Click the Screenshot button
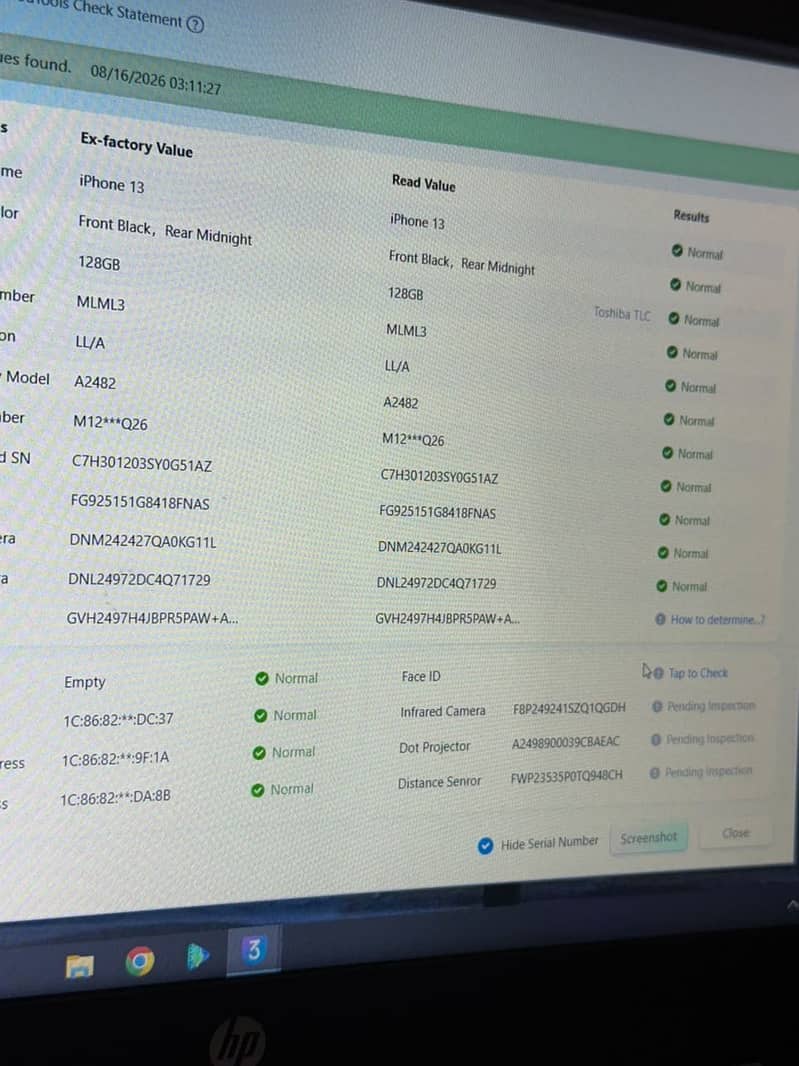 (x=649, y=838)
